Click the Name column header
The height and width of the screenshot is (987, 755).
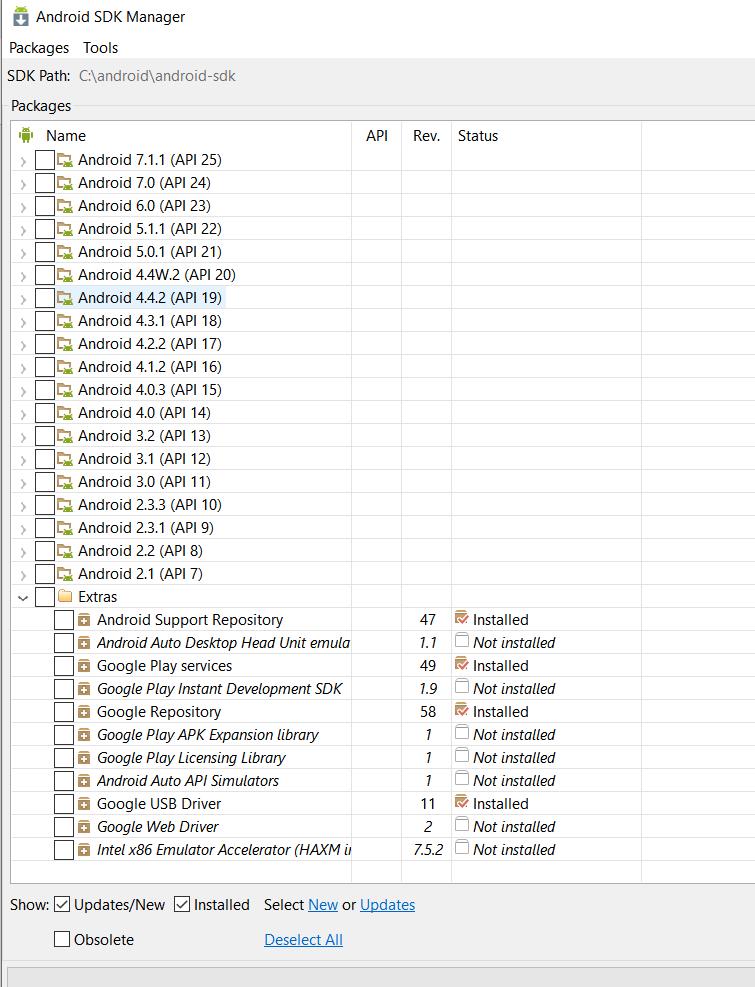pyautogui.click(x=65, y=136)
